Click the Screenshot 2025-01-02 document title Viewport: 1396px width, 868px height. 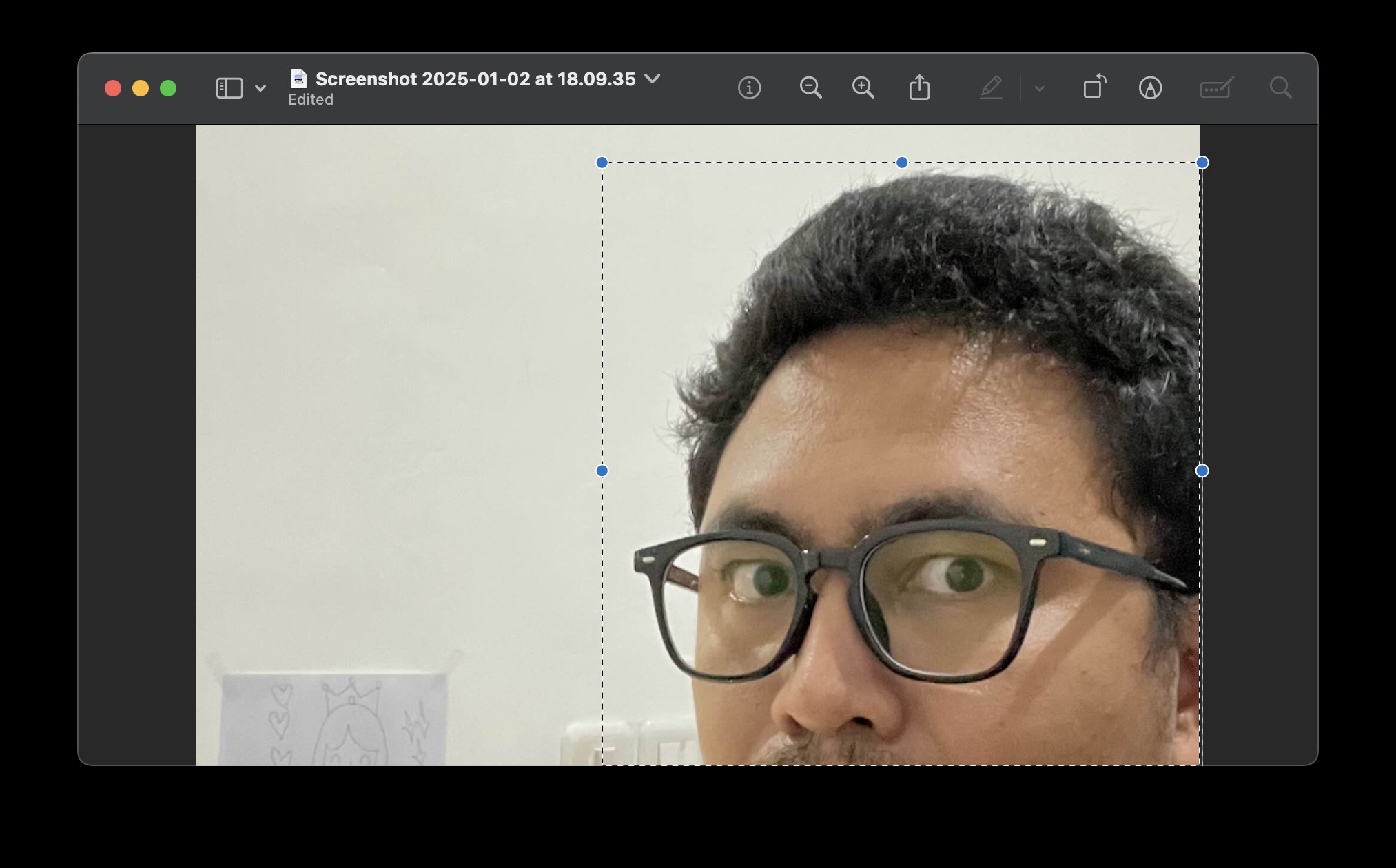click(x=475, y=79)
